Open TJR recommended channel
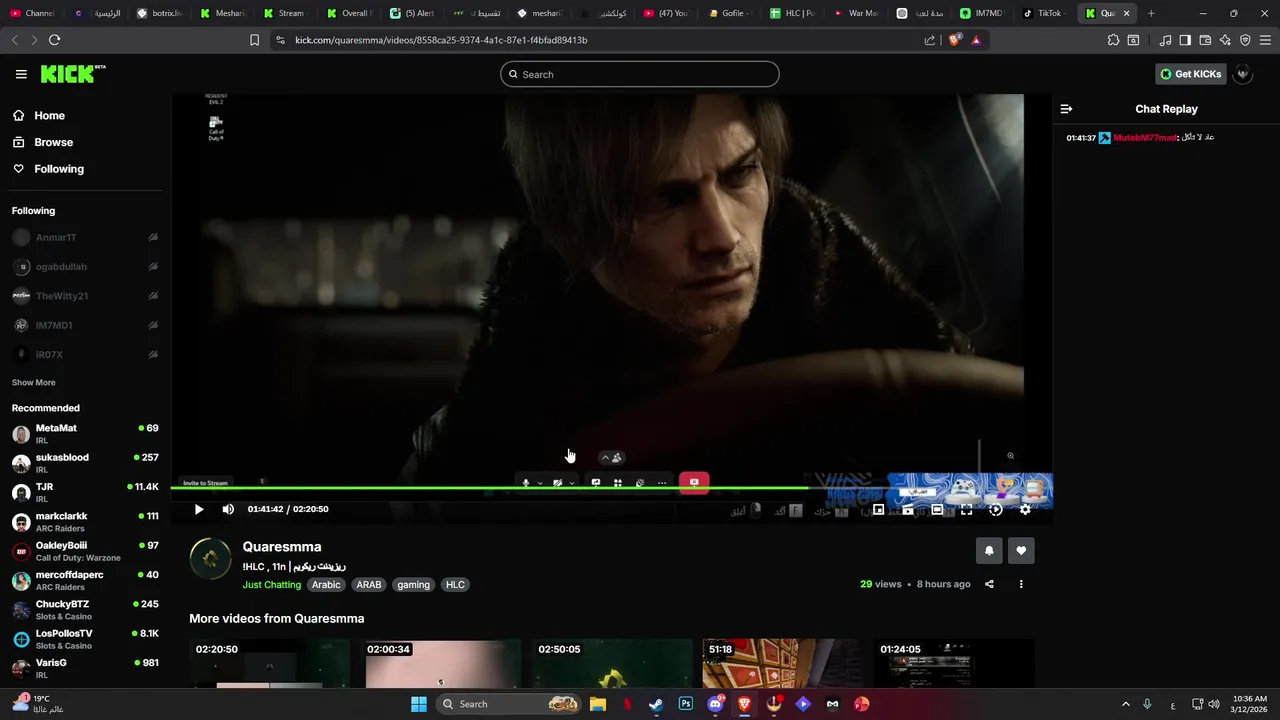 85,492
